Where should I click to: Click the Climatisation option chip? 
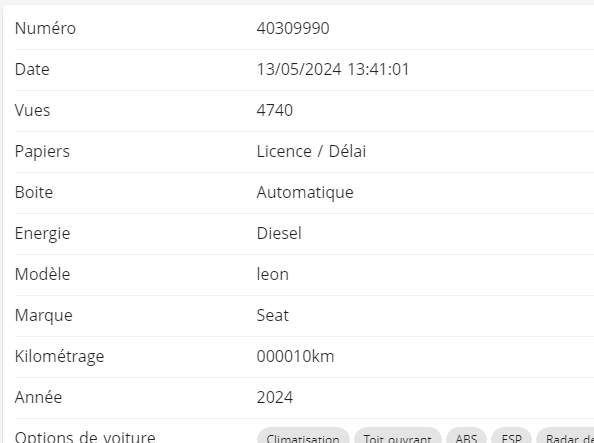[303, 438]
